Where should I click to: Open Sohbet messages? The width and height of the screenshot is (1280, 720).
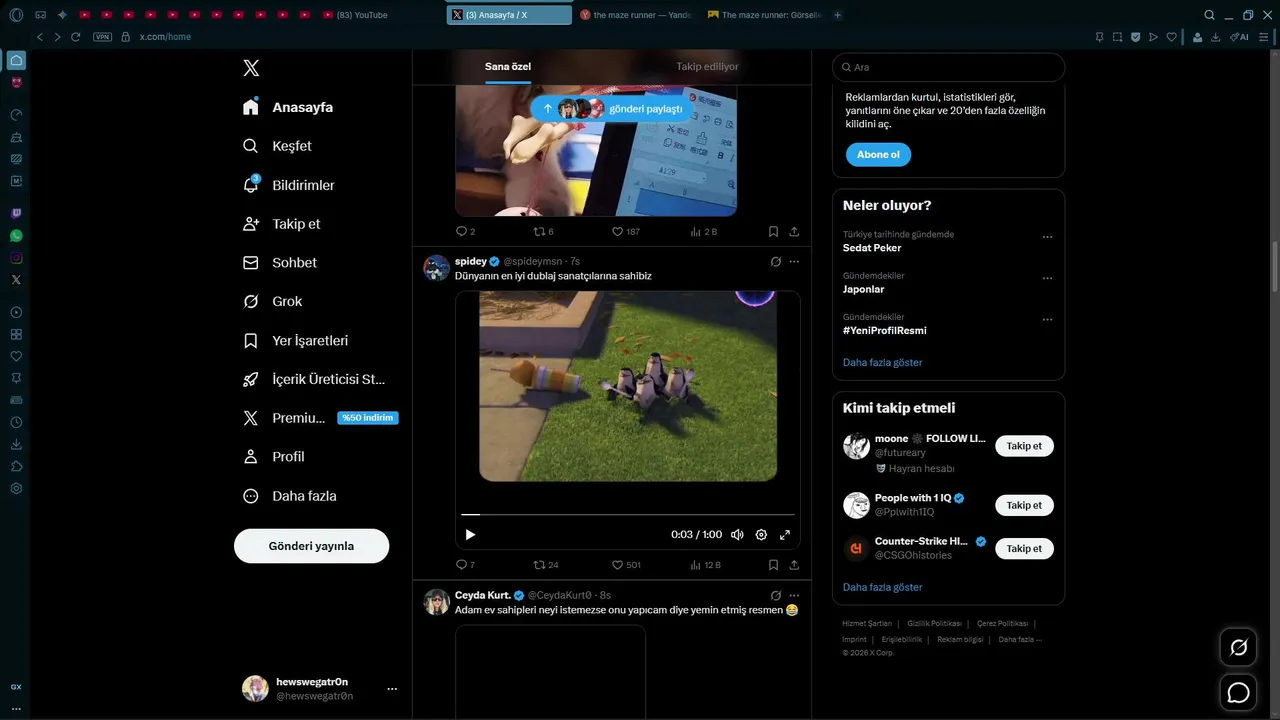tap(280, 263)
